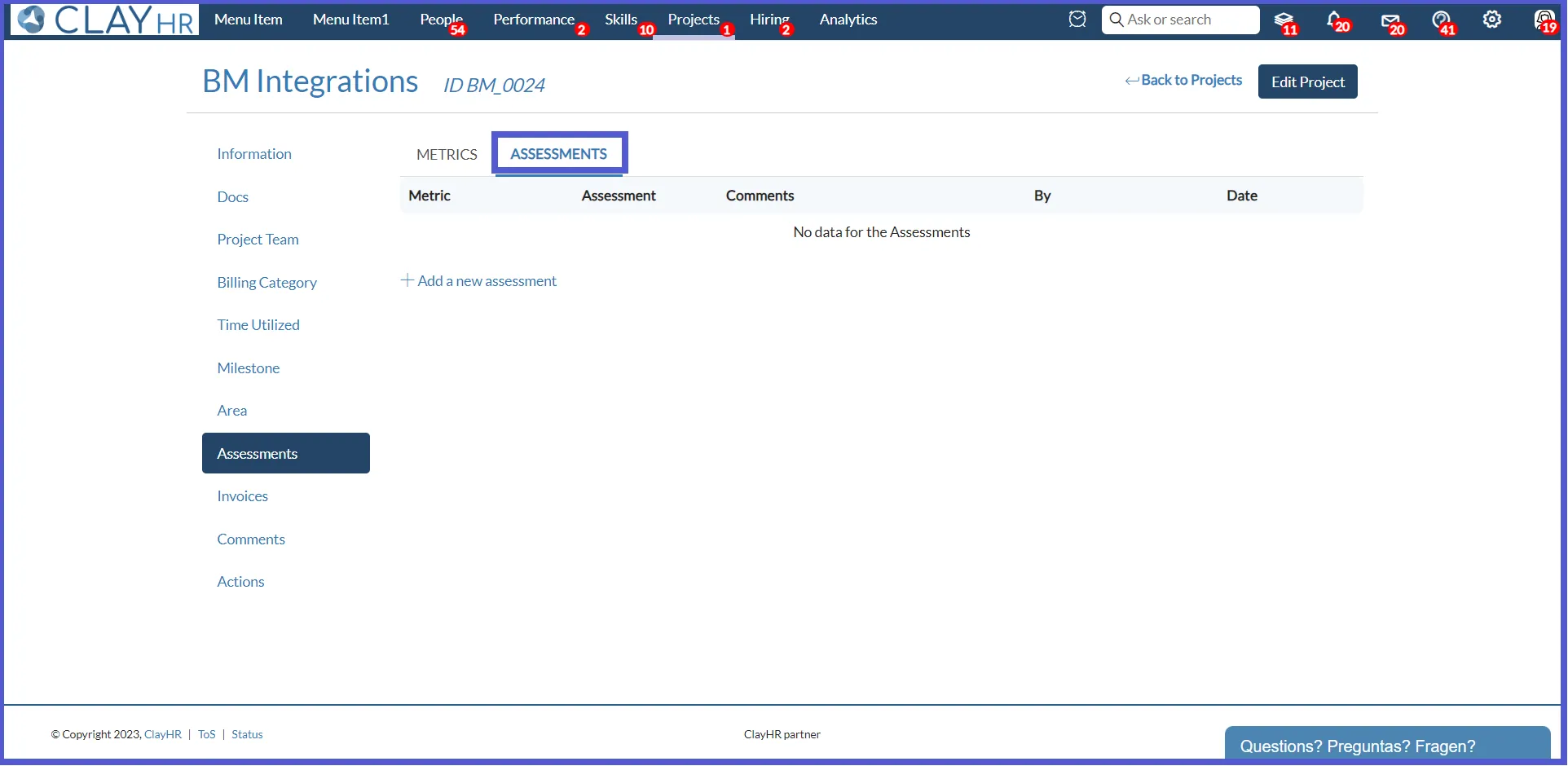Open the ToS footer link
Screen dimensions: 1568x766
pyautogui.click(x=207, y=735)
